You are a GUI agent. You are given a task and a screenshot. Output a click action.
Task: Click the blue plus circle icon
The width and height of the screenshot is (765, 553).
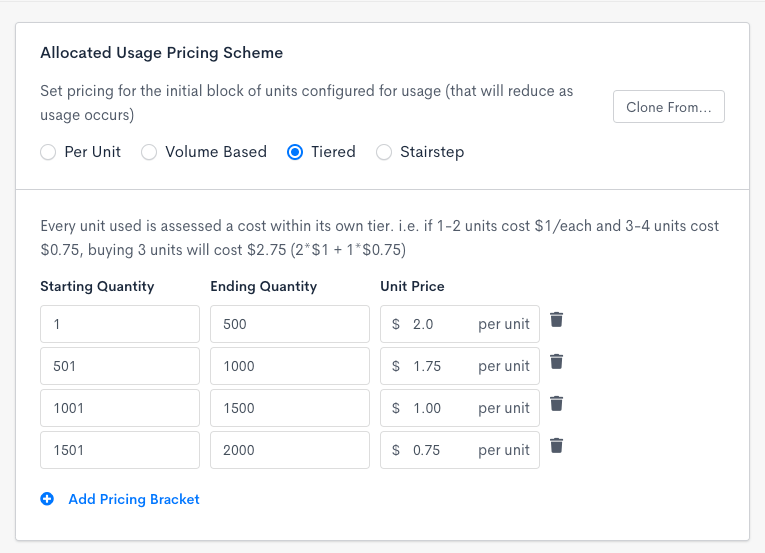pos(47,499)
